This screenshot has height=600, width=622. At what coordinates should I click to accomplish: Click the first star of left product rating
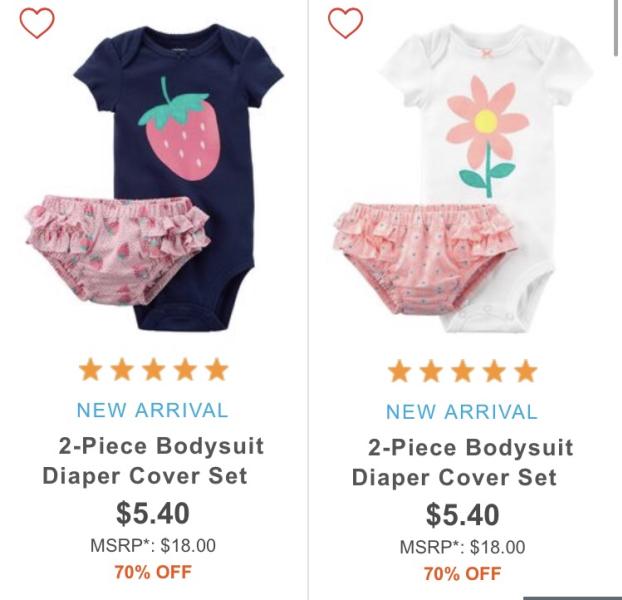pos(90,369)
